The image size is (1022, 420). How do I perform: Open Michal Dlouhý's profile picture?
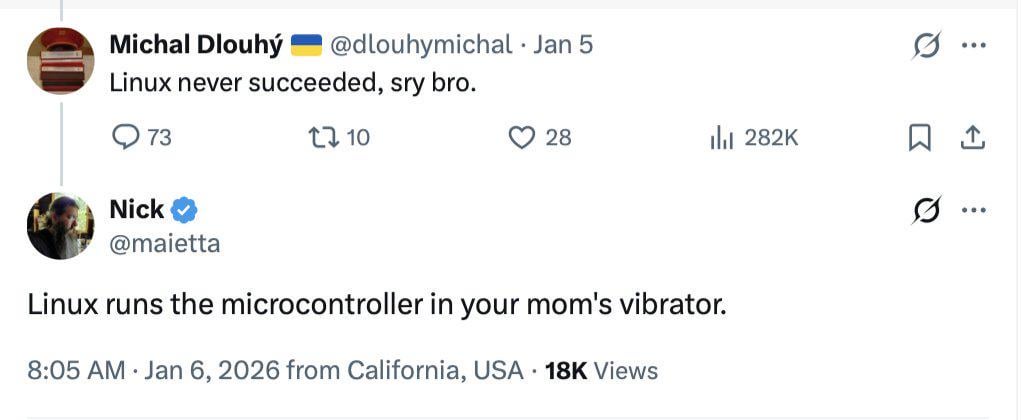point(60,60)
